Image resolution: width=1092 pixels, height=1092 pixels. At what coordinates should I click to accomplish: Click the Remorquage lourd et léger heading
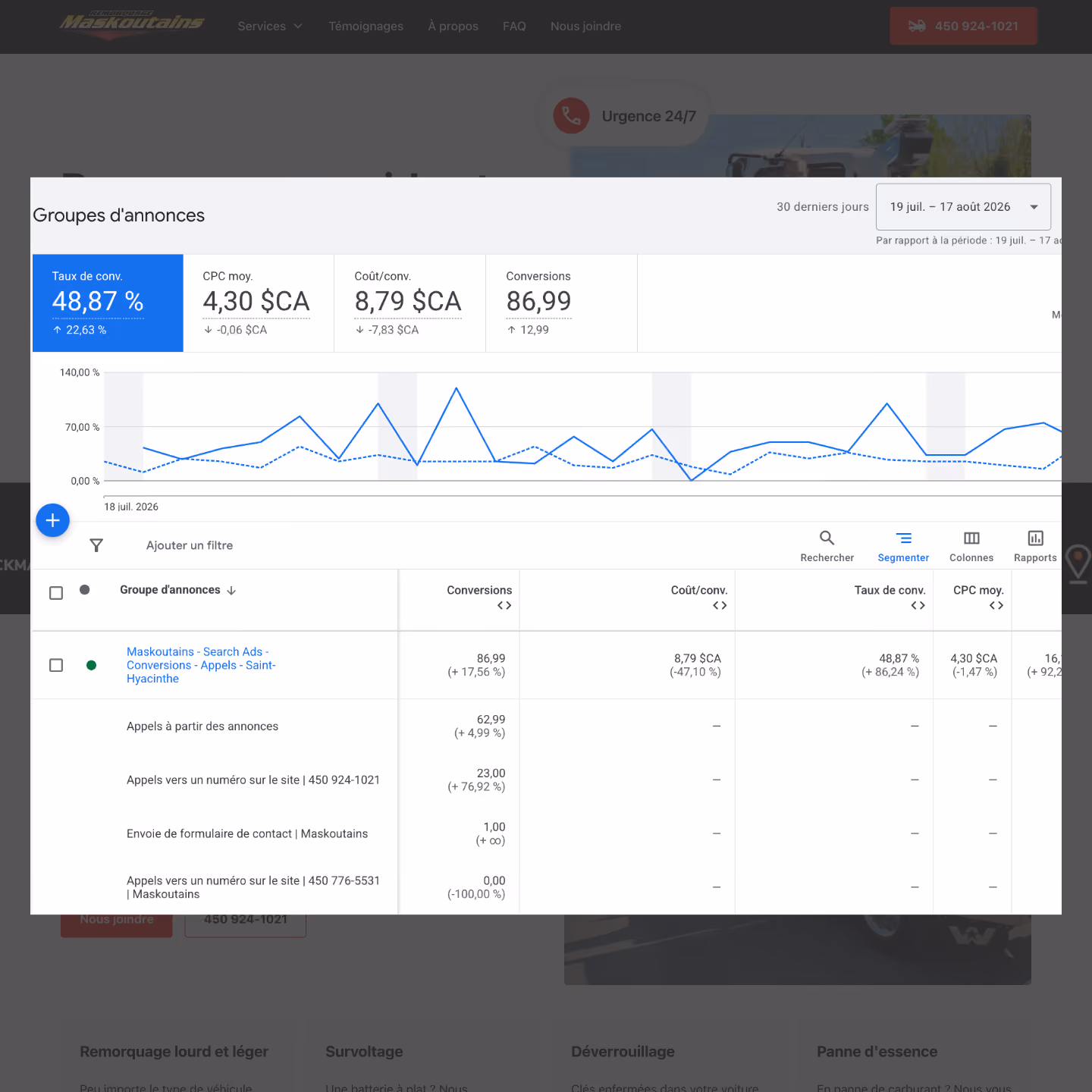pyautogui.click(x=174, y=1052)
